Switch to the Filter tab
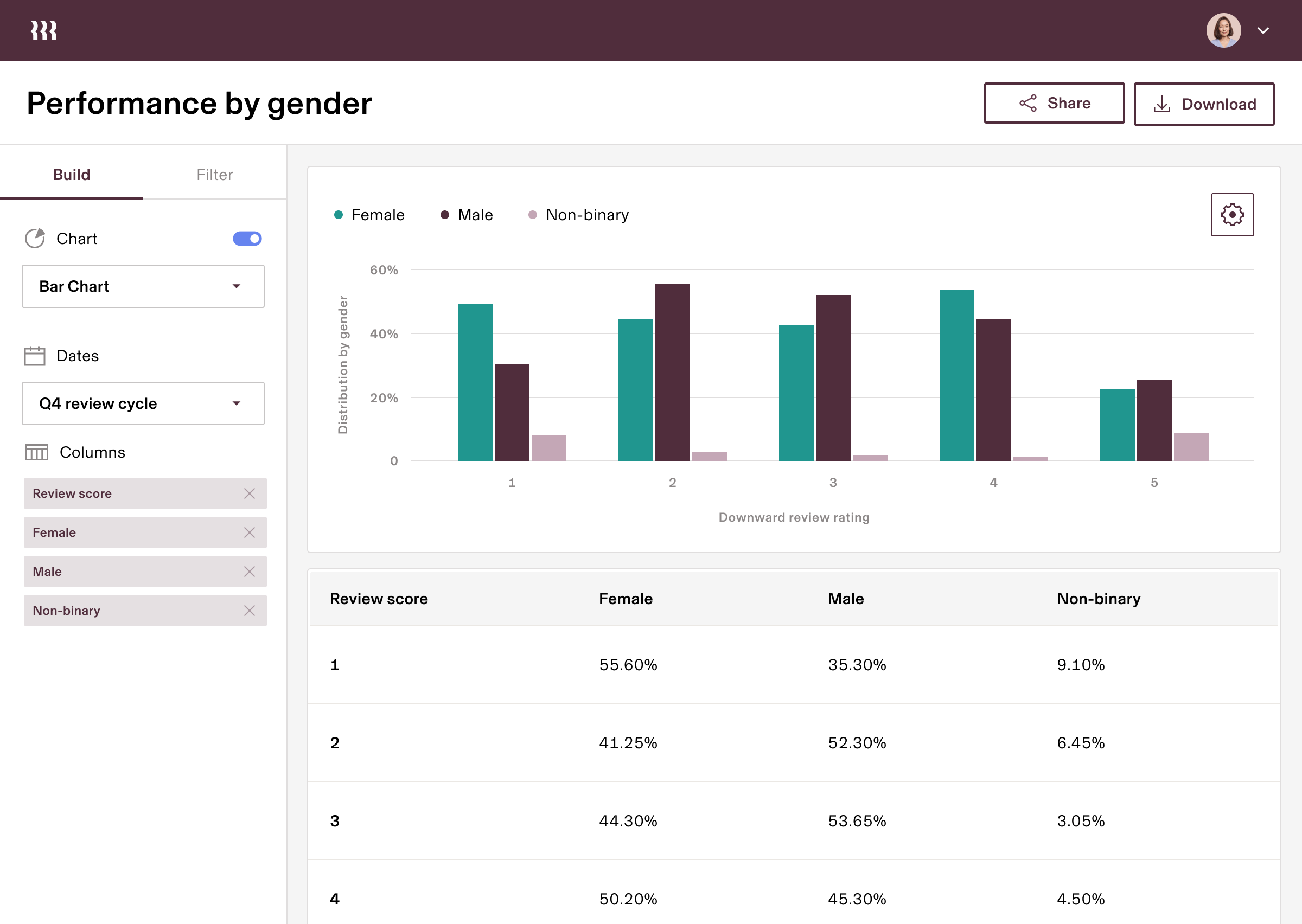The width and height of the screenshot is (1302, 924). (x=214, y=175)
